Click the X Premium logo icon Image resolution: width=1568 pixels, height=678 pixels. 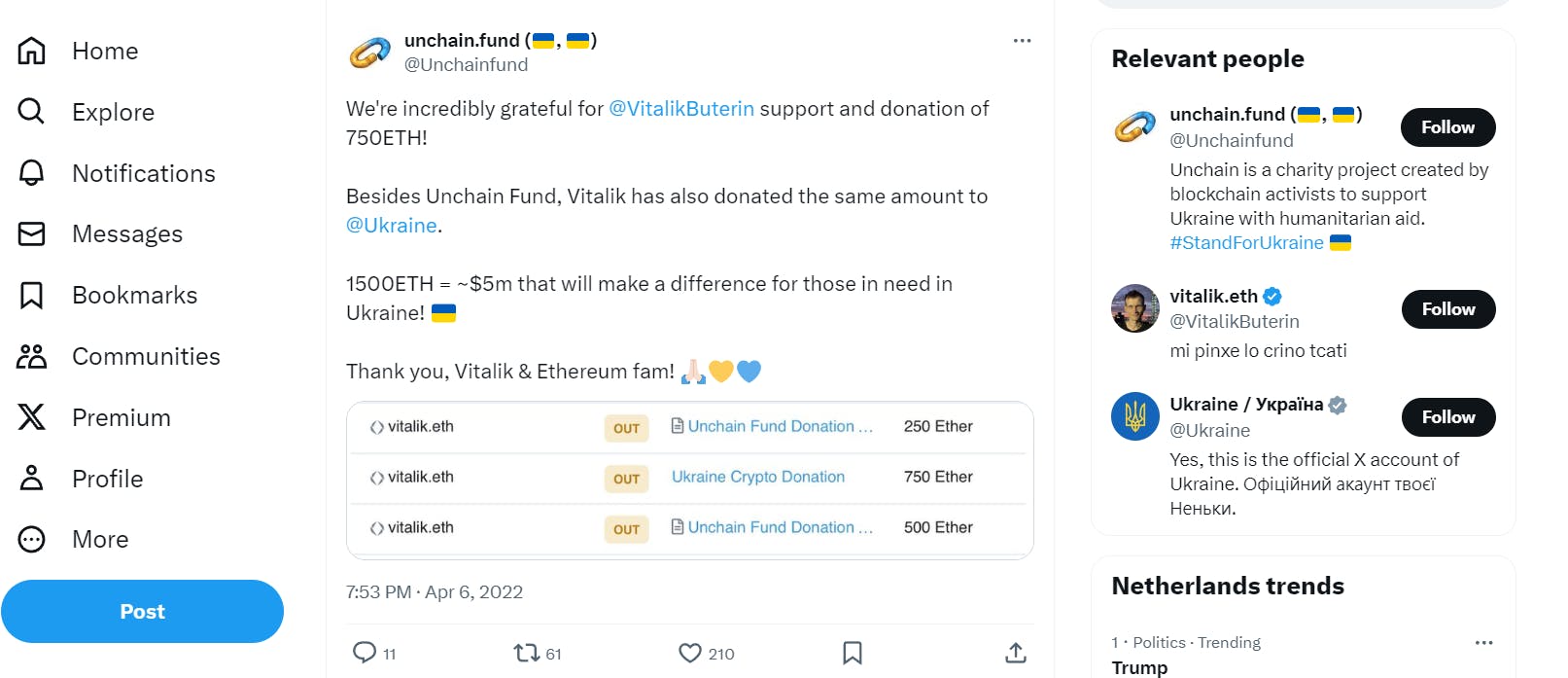32,417
